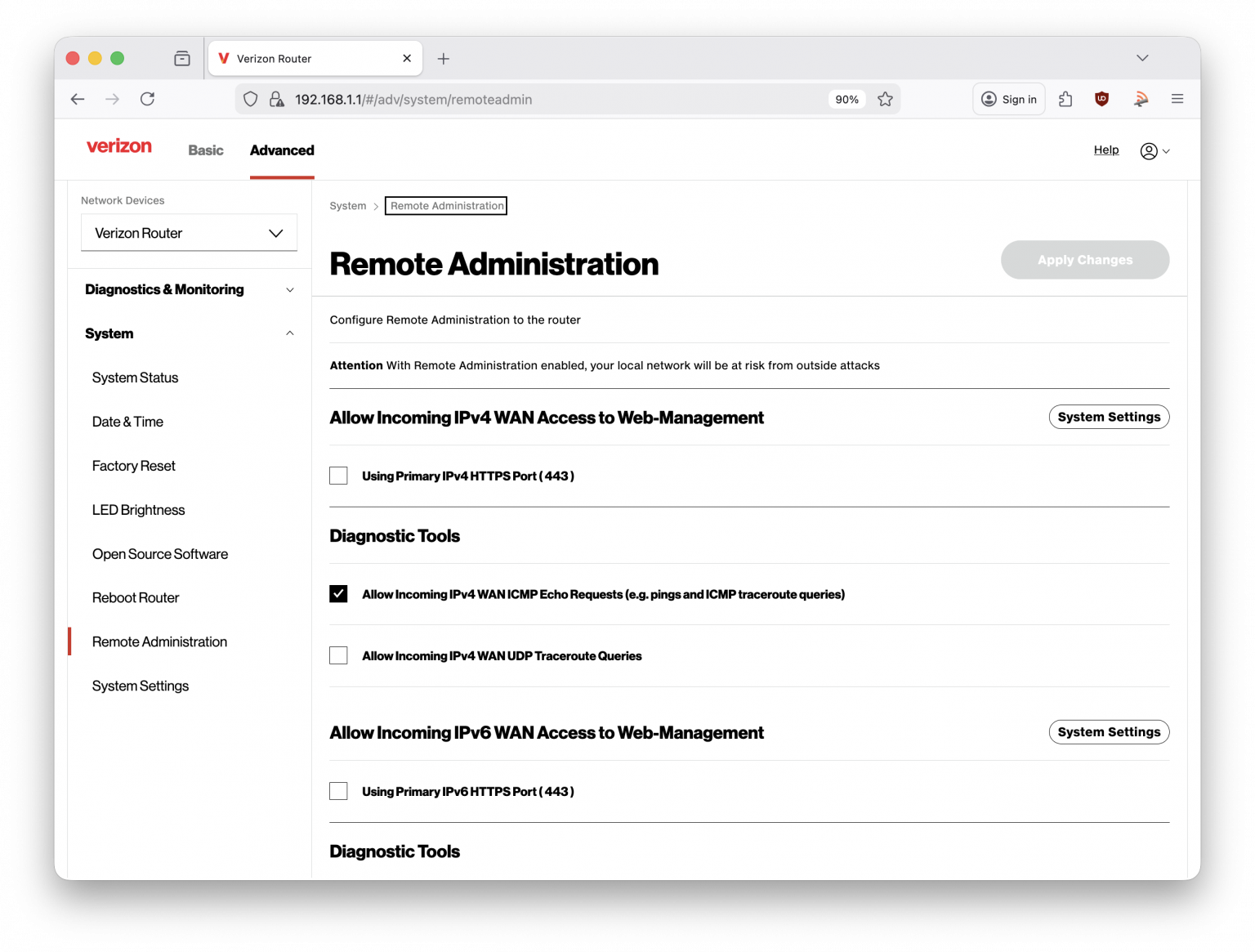Open the Firefox hamburger application menu
The width and height of the screenshot is (1255, 952).
1177,99
